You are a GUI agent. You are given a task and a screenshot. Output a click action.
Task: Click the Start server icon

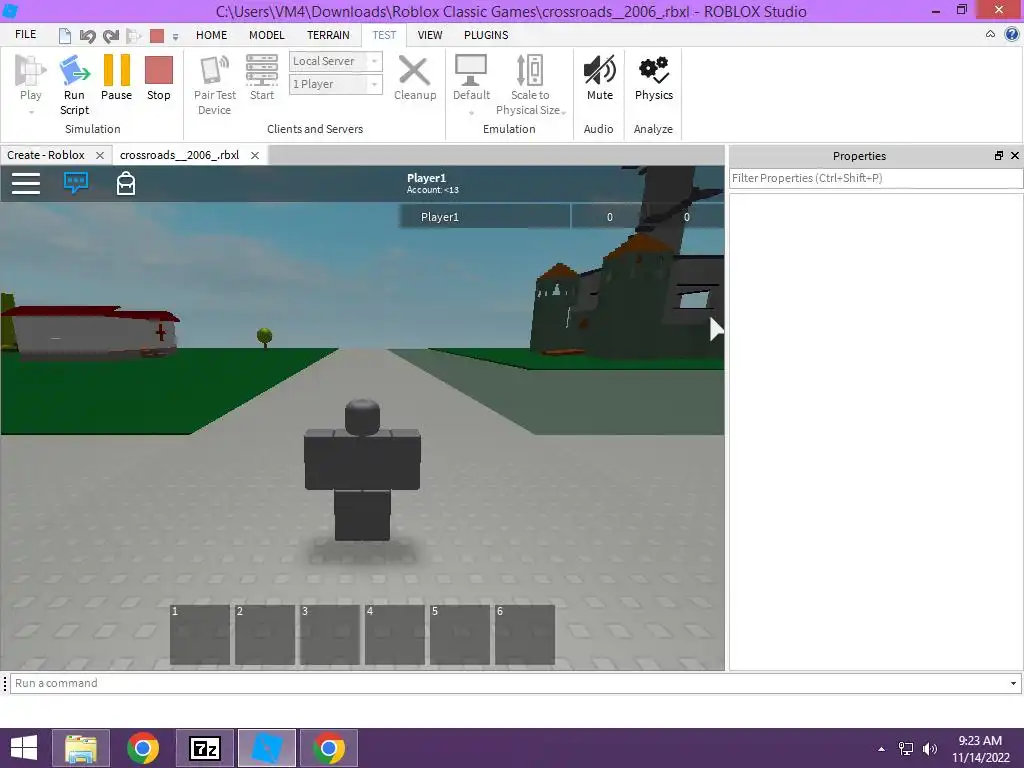(x=262, y=71)
